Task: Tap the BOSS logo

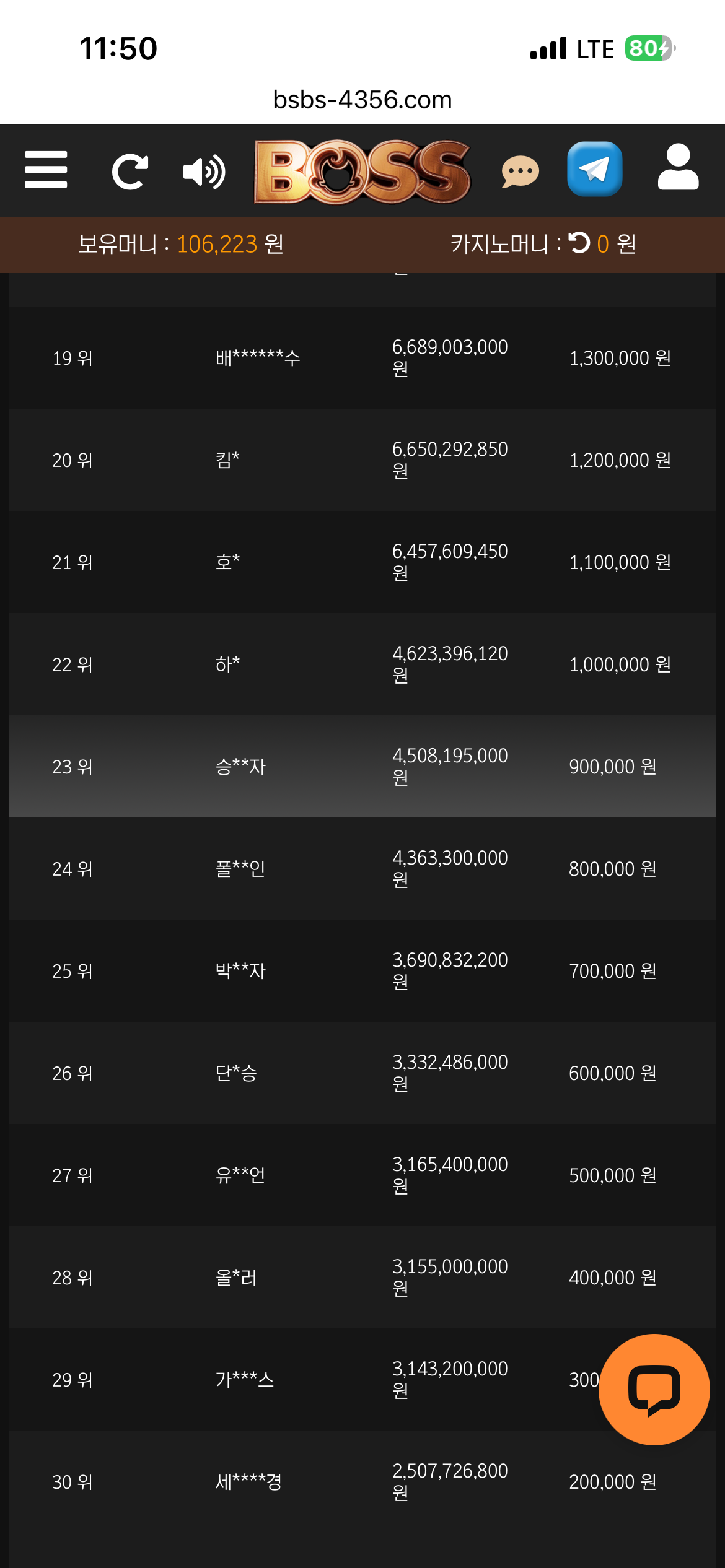Action: click(362, 172)
